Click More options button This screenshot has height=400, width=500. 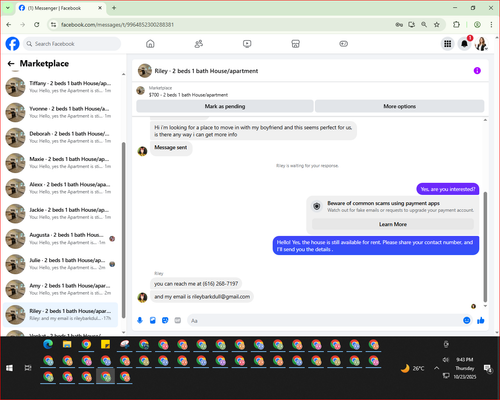pos(399,106)
